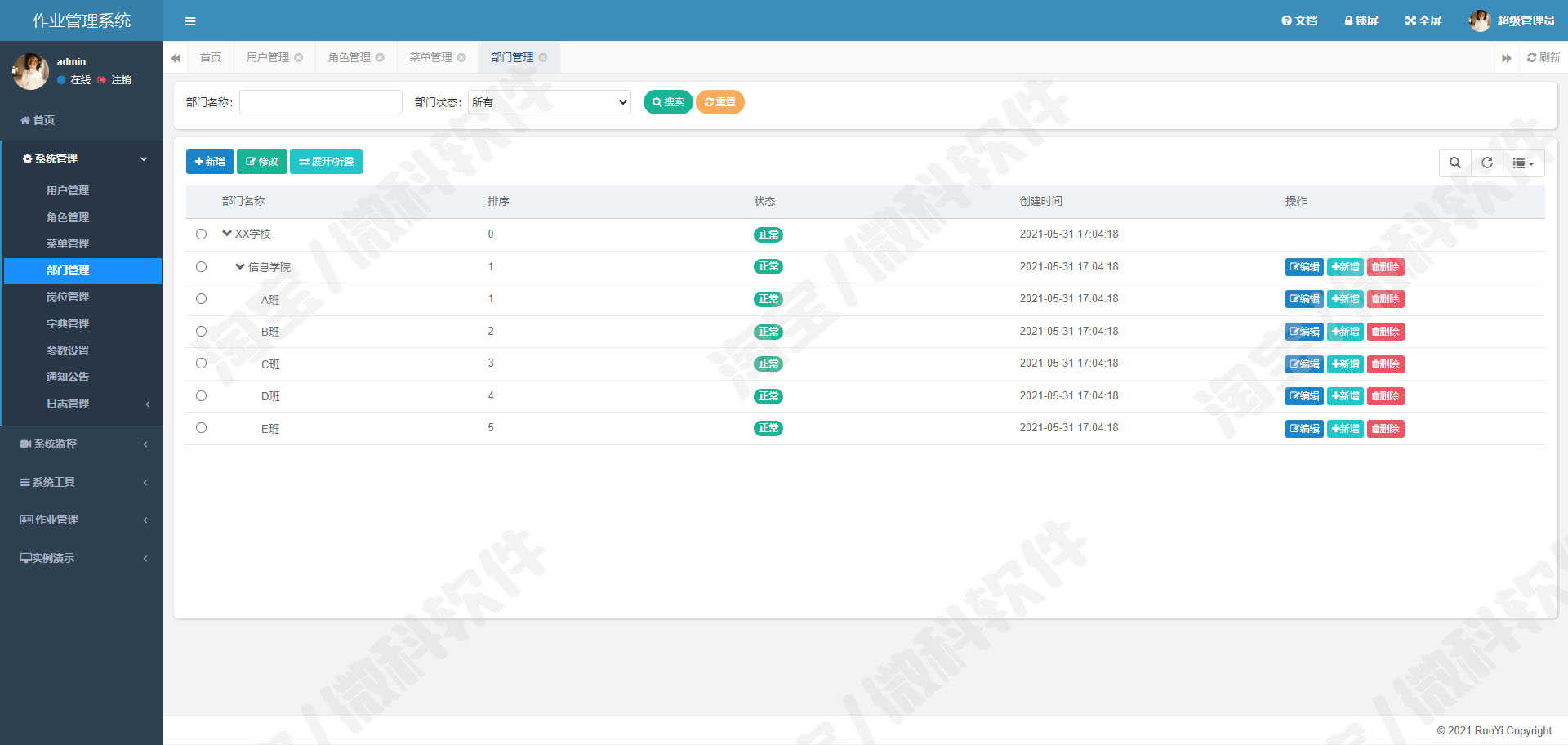
Task: Enter fullscreen with 全屏
Action: 1423,20
